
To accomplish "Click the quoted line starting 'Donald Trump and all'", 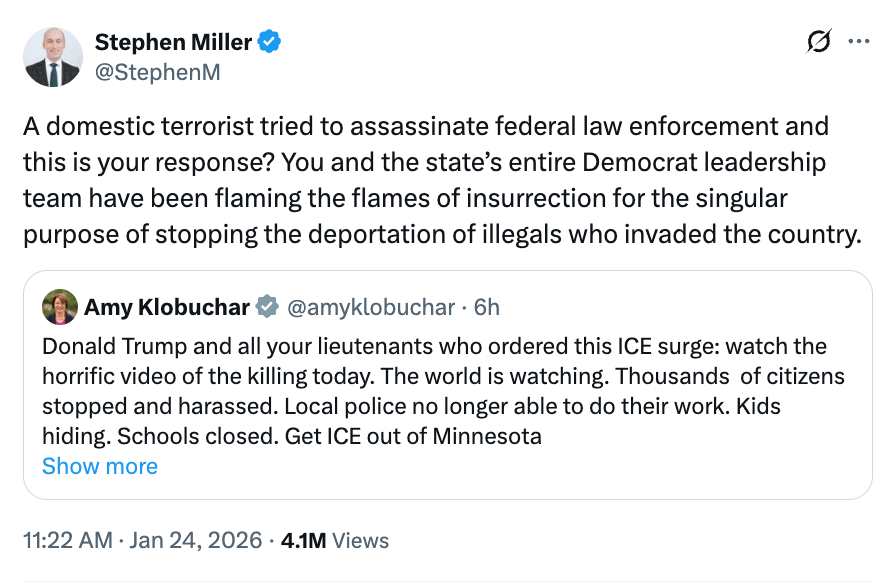I will pyautogui.click(x=434, y=347).
